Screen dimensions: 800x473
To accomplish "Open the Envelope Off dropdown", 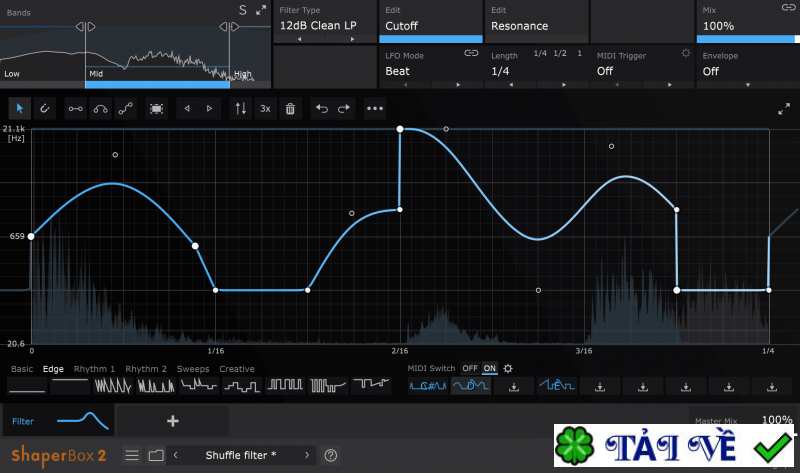I will point(746,71).
